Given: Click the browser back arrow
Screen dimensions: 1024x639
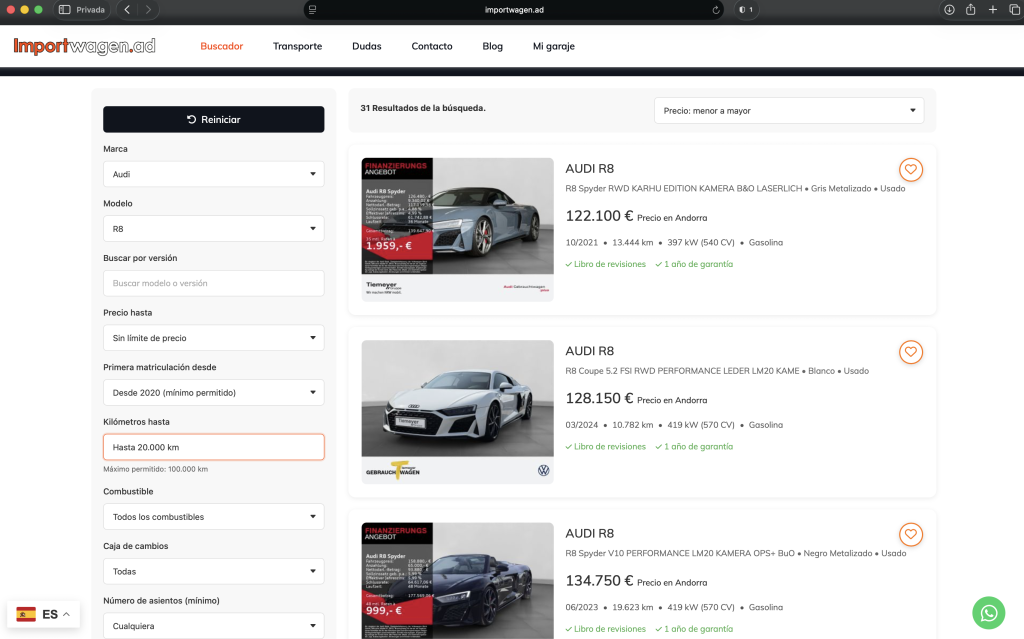Looking at the screenshot, I should [127, 9].
